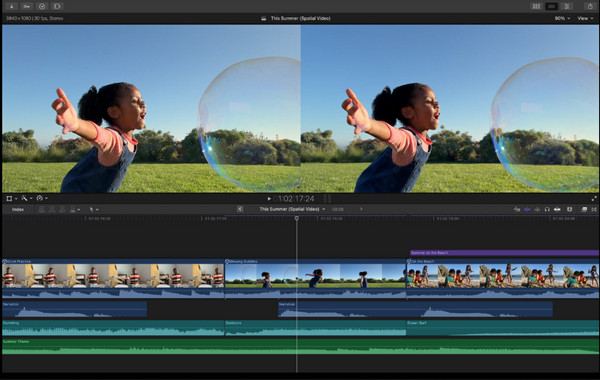
Task: Open the Transform tool dropdown below viewer
Action: 11,198
